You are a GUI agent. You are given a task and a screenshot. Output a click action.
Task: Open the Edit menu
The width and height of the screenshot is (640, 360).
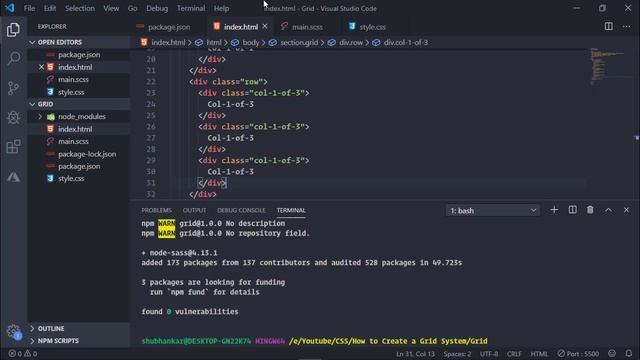click(50, 8)
